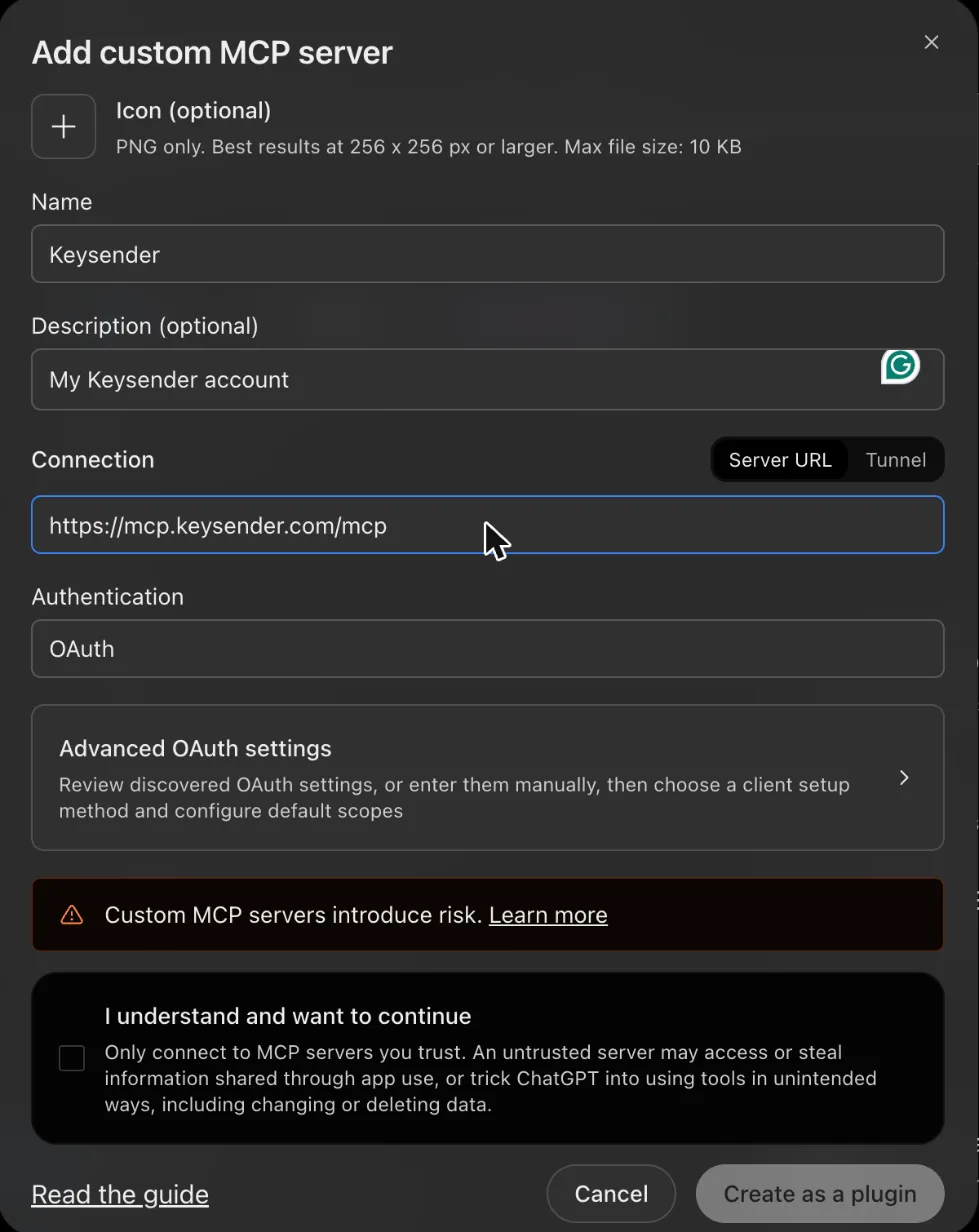Switch connection to Server URL
979x1232 pixels.
coord(779,460)
